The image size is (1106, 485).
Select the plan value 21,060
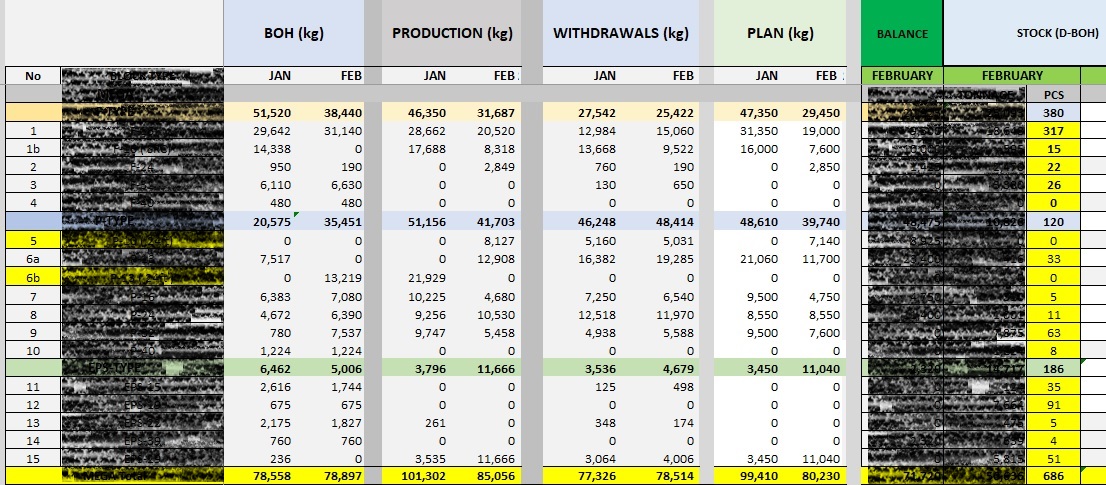pyautogui.click(x=758, y=259)
